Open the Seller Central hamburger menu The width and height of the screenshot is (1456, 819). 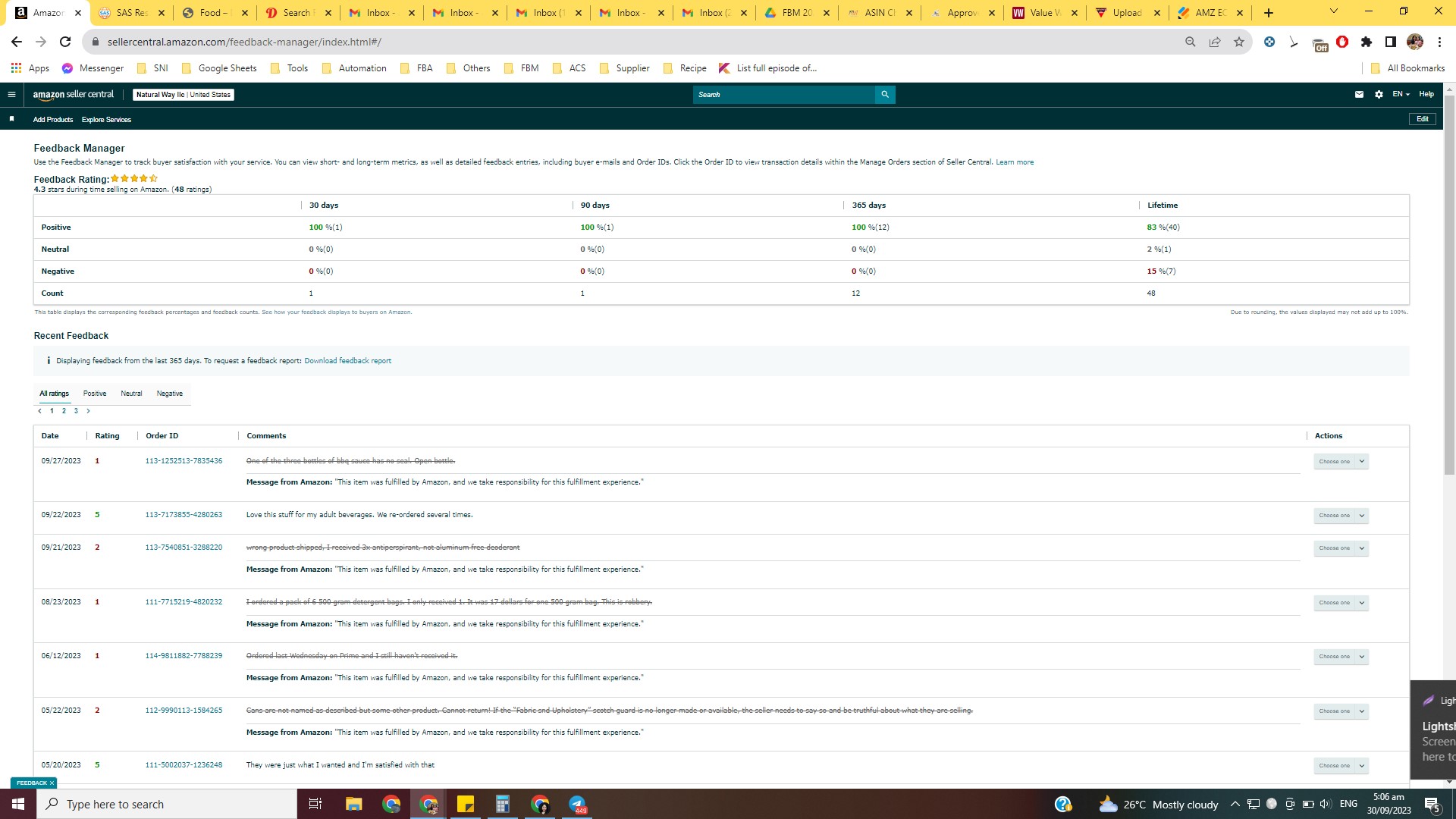coord(11,95)
